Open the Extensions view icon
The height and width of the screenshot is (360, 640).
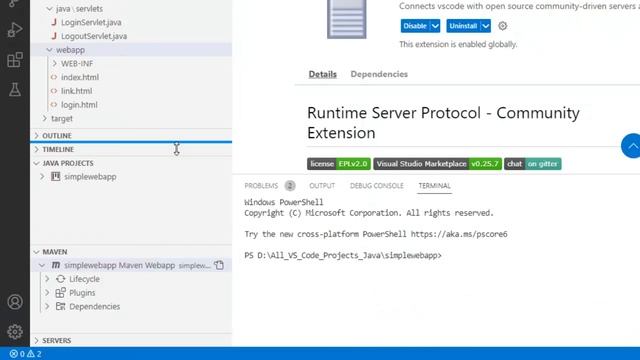click(15, 60)
